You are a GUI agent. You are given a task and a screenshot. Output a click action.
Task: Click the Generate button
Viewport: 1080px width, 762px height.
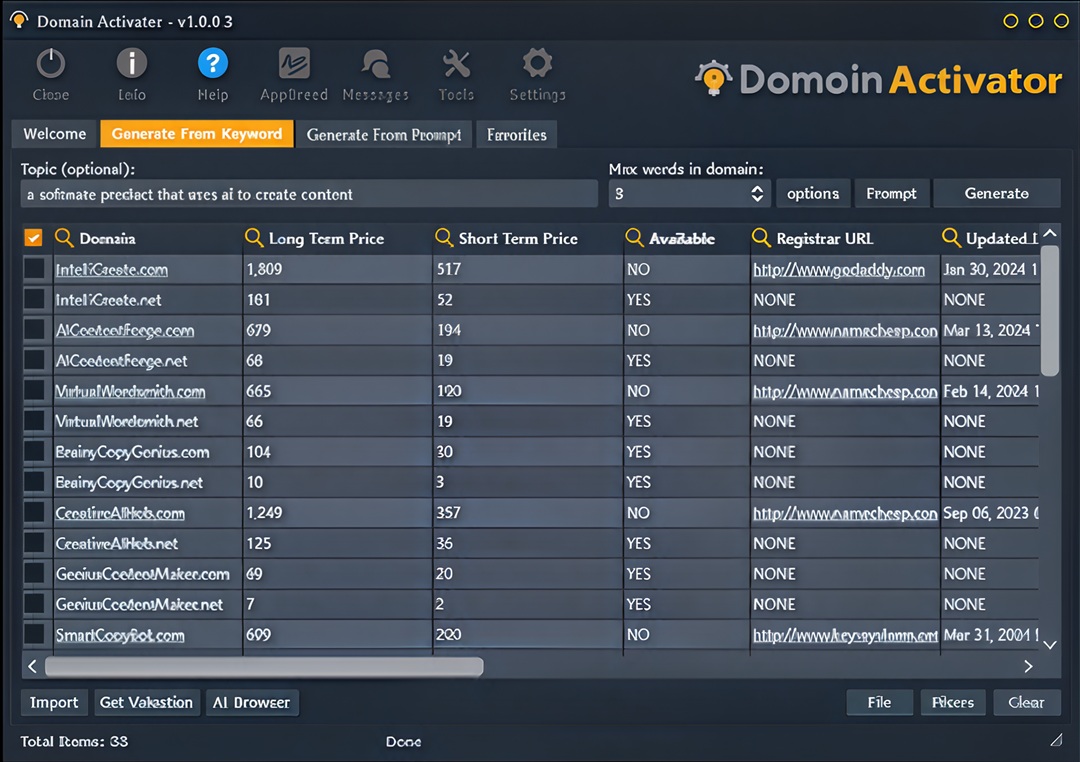996,194
